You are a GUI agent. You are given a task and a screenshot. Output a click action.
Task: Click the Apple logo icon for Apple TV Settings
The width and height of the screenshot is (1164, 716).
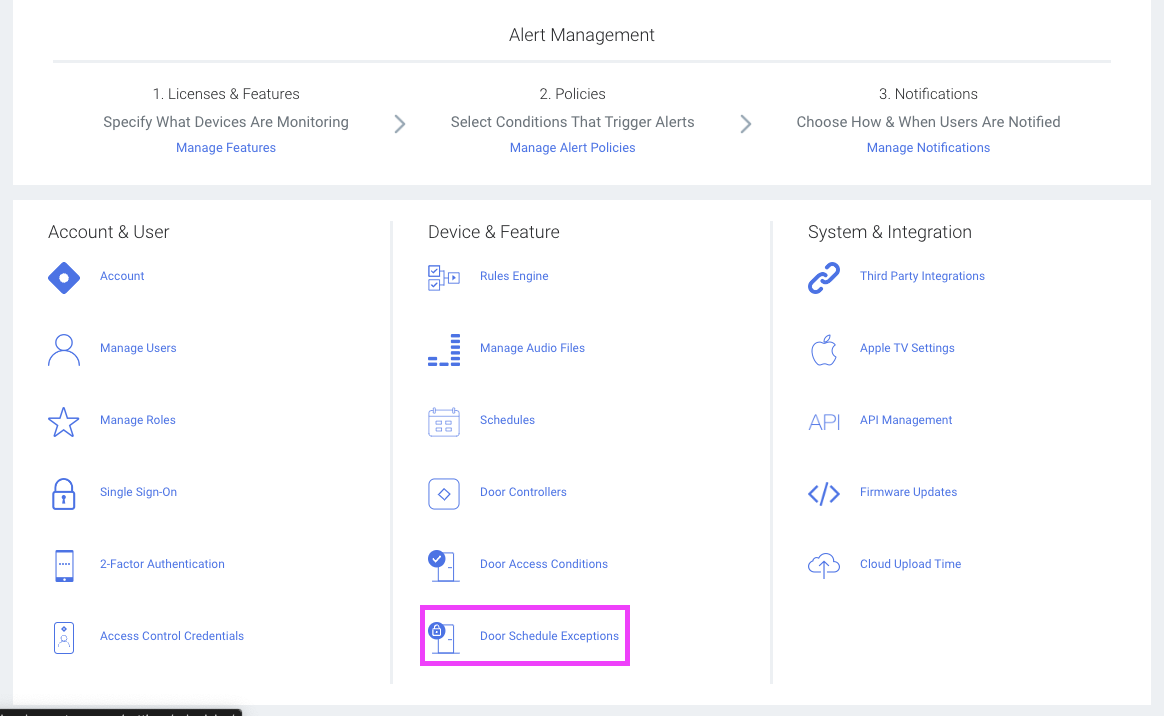(823, 349)
